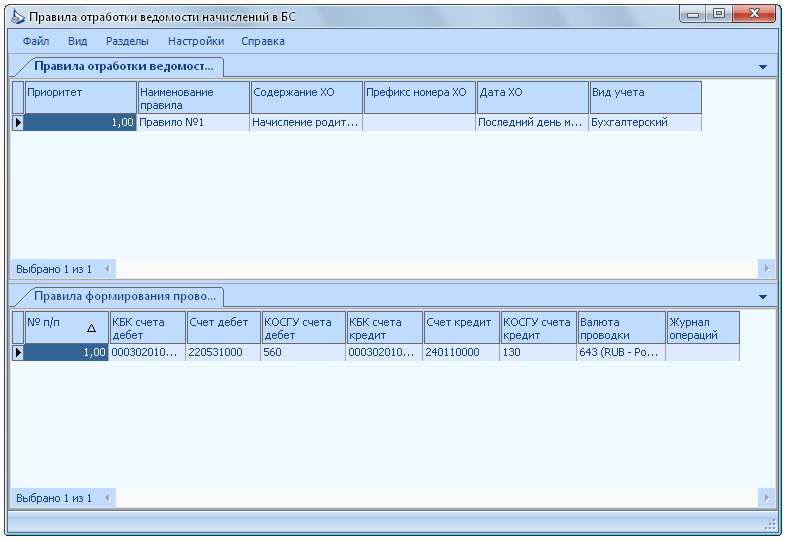785x541 pixels.
Task: Select the Правила формирования прово... tab
Action: [124, 296]
